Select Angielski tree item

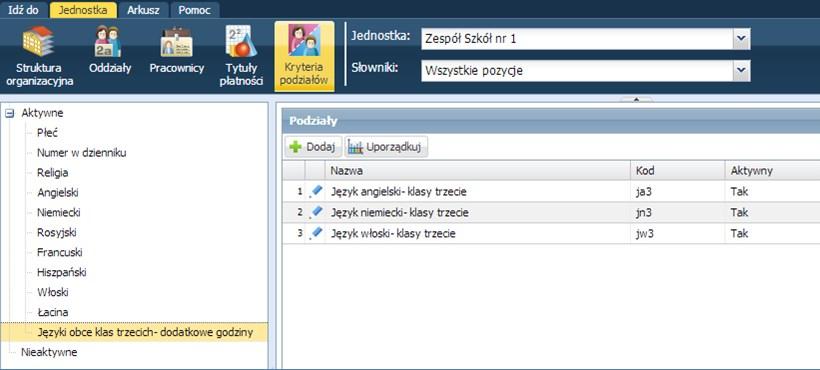58,192
